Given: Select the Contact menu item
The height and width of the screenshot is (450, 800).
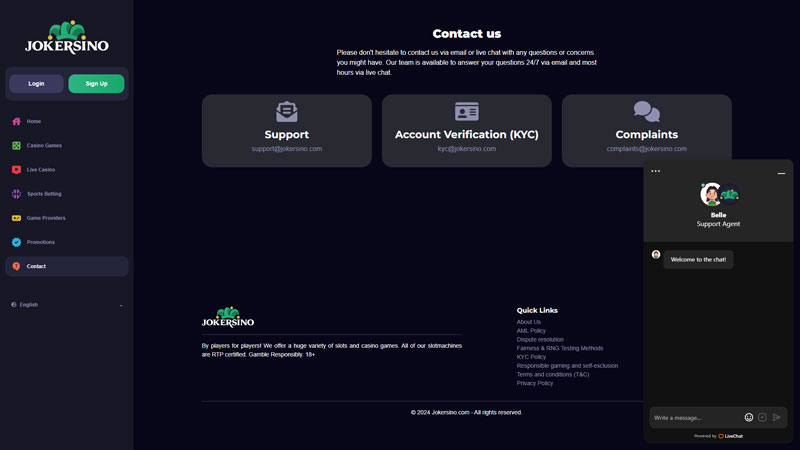Looking at the screenshot, I should pyautogui.click(x=67, y=266).
